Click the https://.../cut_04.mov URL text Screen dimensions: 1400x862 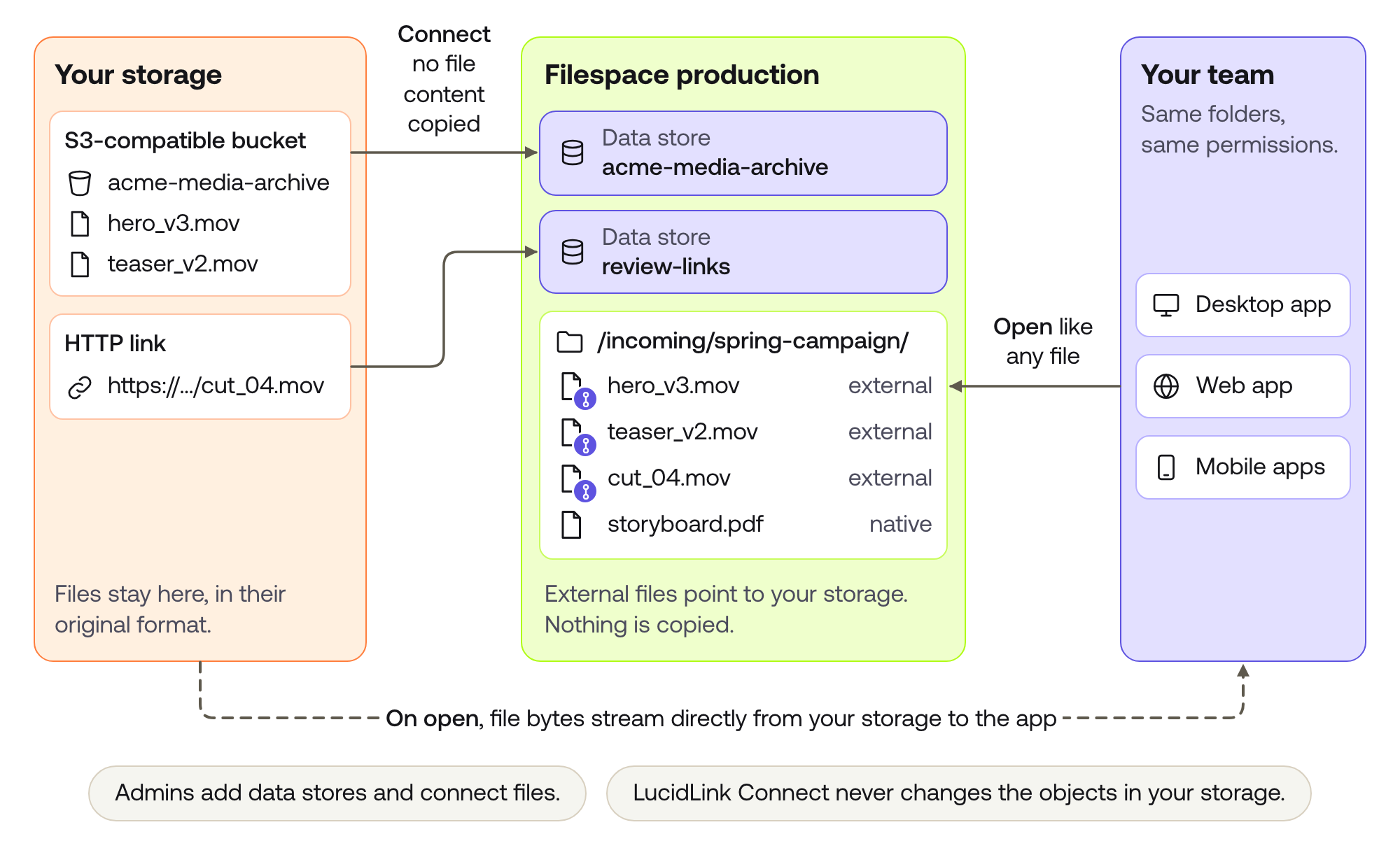coord(216,386)
